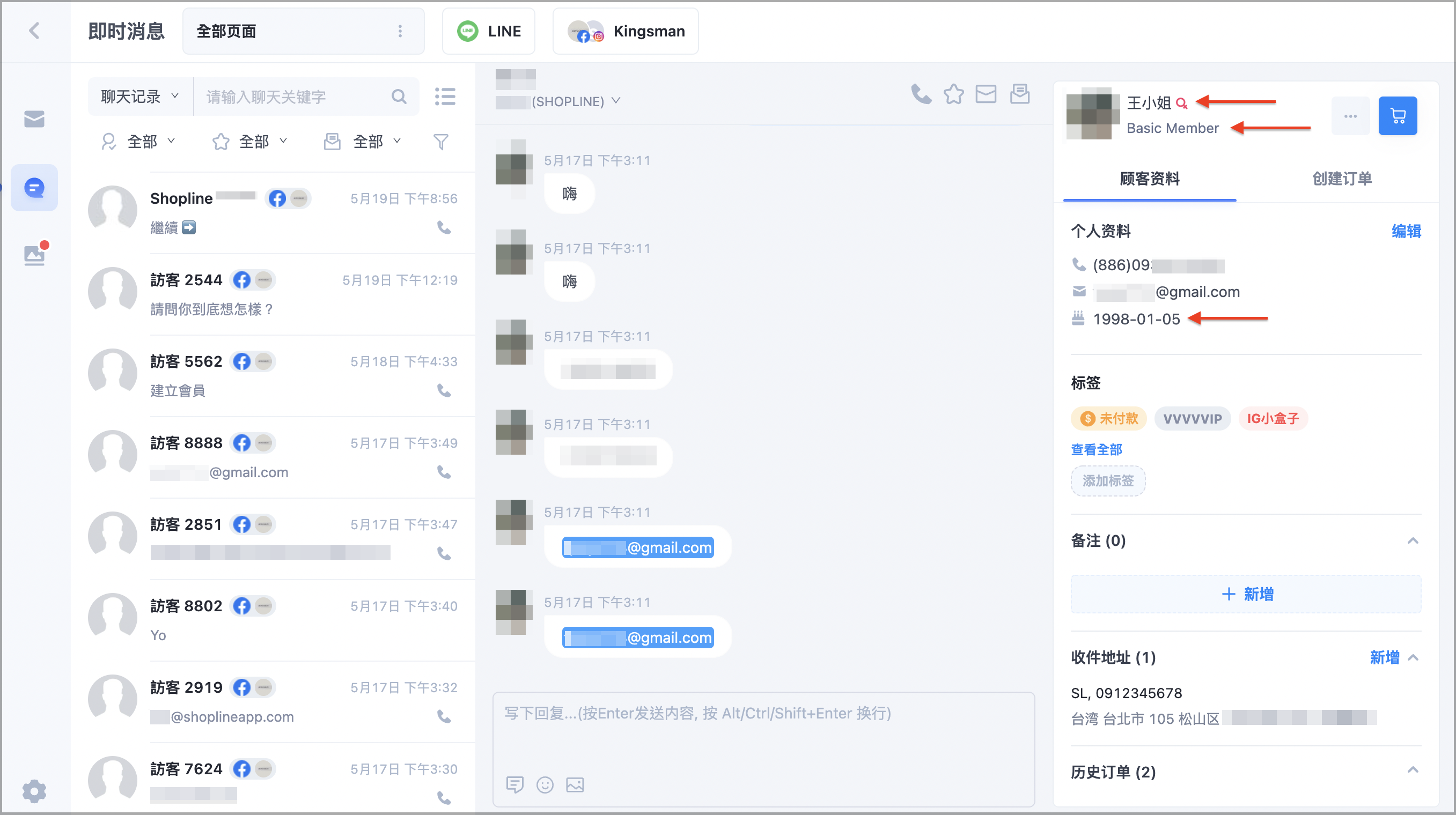Click the search magnifier in keyword field
The image size is (1456, 815).
coord(399,97)
